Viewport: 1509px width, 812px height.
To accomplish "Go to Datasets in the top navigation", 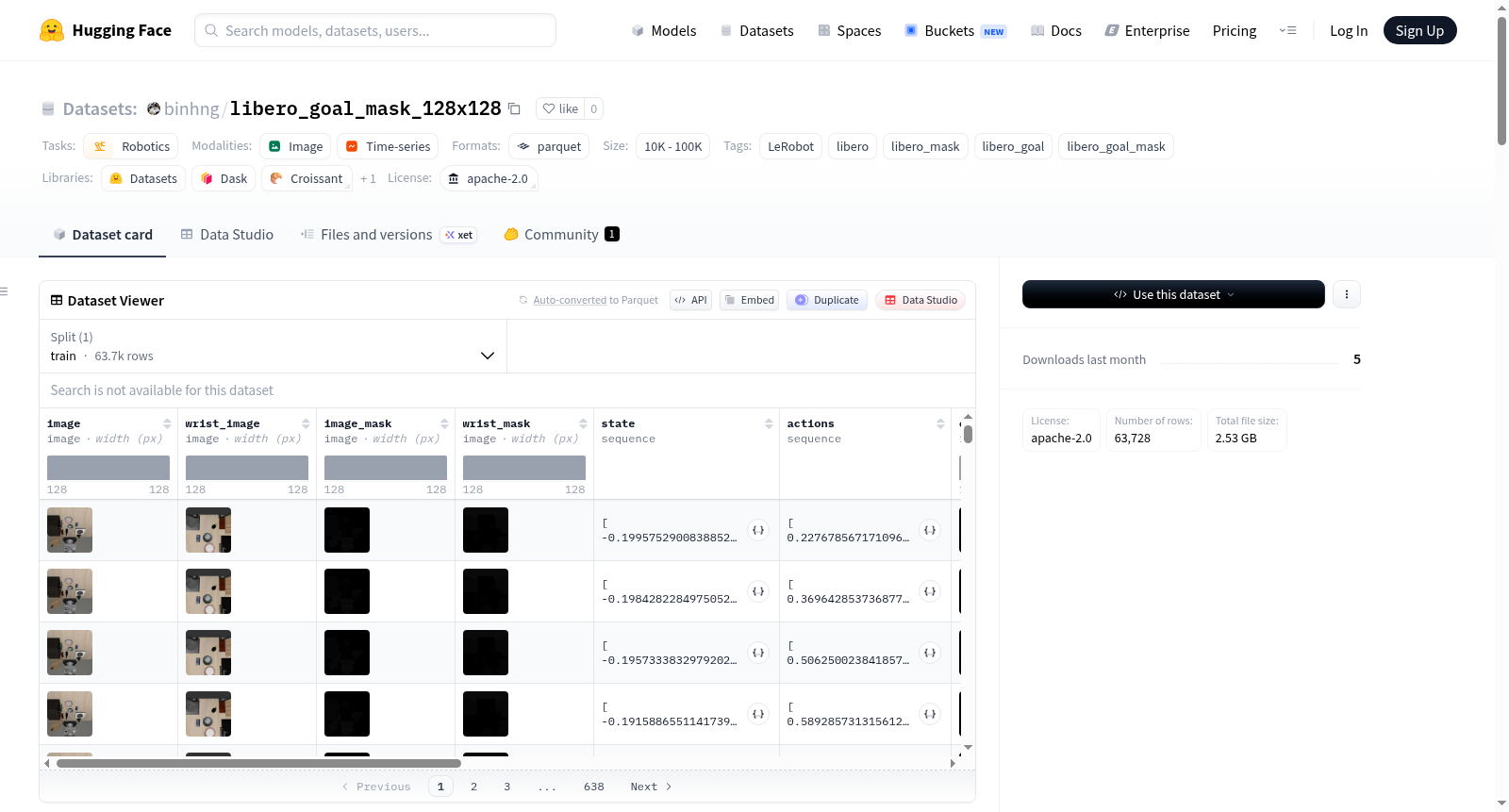I will [x=757, y=30].
